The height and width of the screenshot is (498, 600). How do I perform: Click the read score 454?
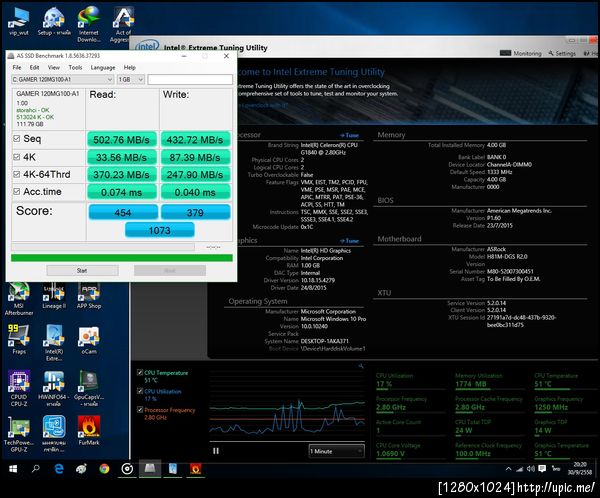[123, 212]
